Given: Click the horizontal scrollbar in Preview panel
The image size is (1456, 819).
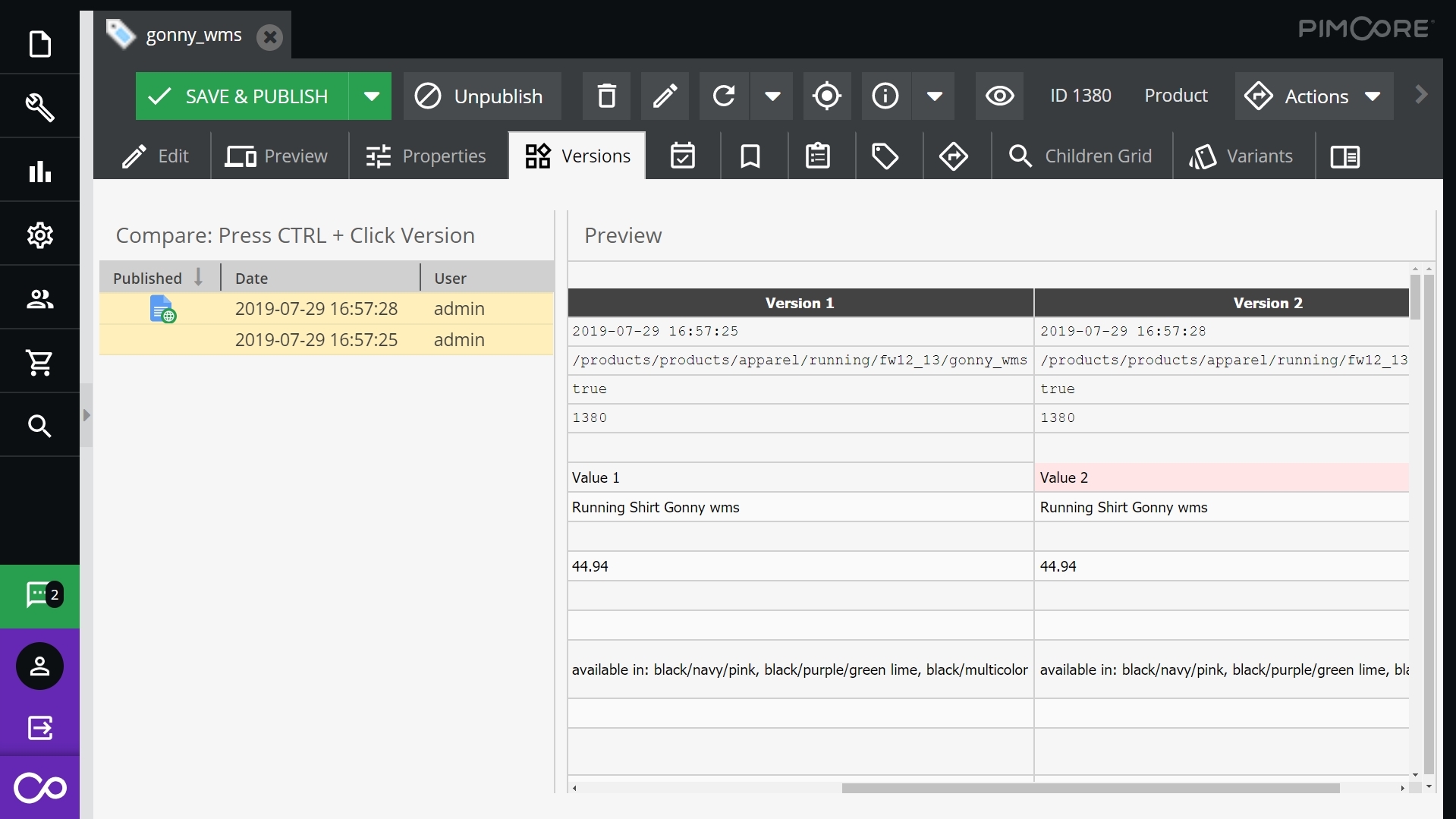Looking at the screenshot, I should pyautogui.click(x=1090, y=788).
